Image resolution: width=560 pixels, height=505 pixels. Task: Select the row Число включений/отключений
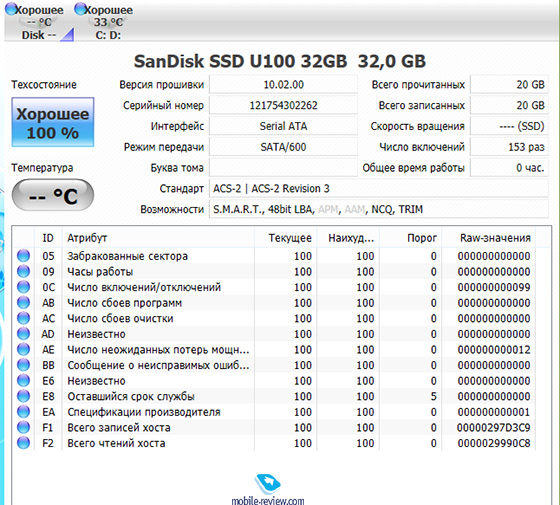coord(274,287)
